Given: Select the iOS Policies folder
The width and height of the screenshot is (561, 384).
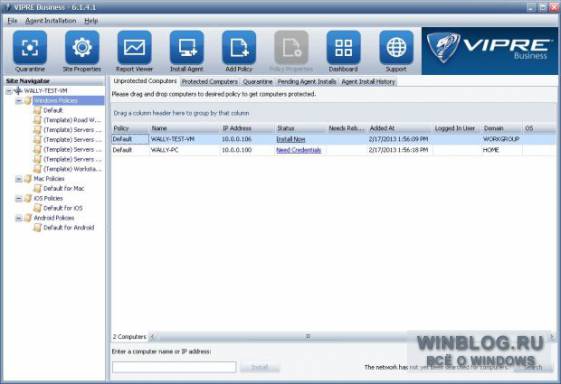Looking at the screenshot, I should pos(48,198).
